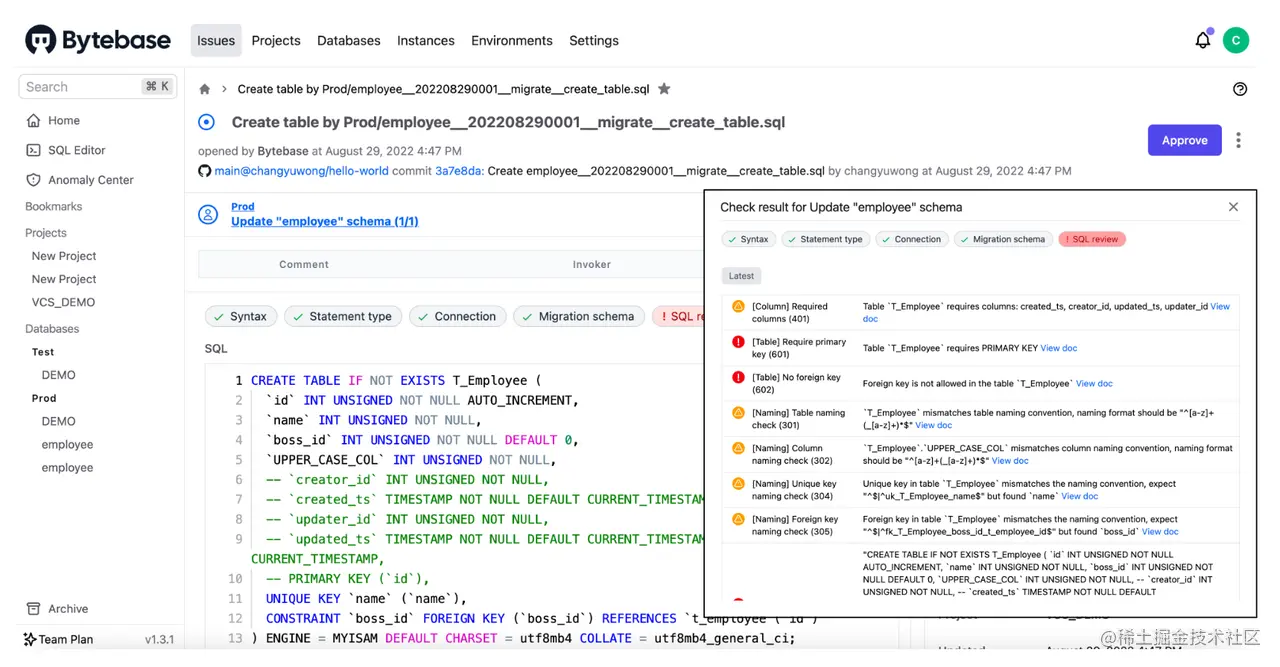Close the check result dialog
The height and width of the screenshot is (667, 1280).
tap(1233, 207)
